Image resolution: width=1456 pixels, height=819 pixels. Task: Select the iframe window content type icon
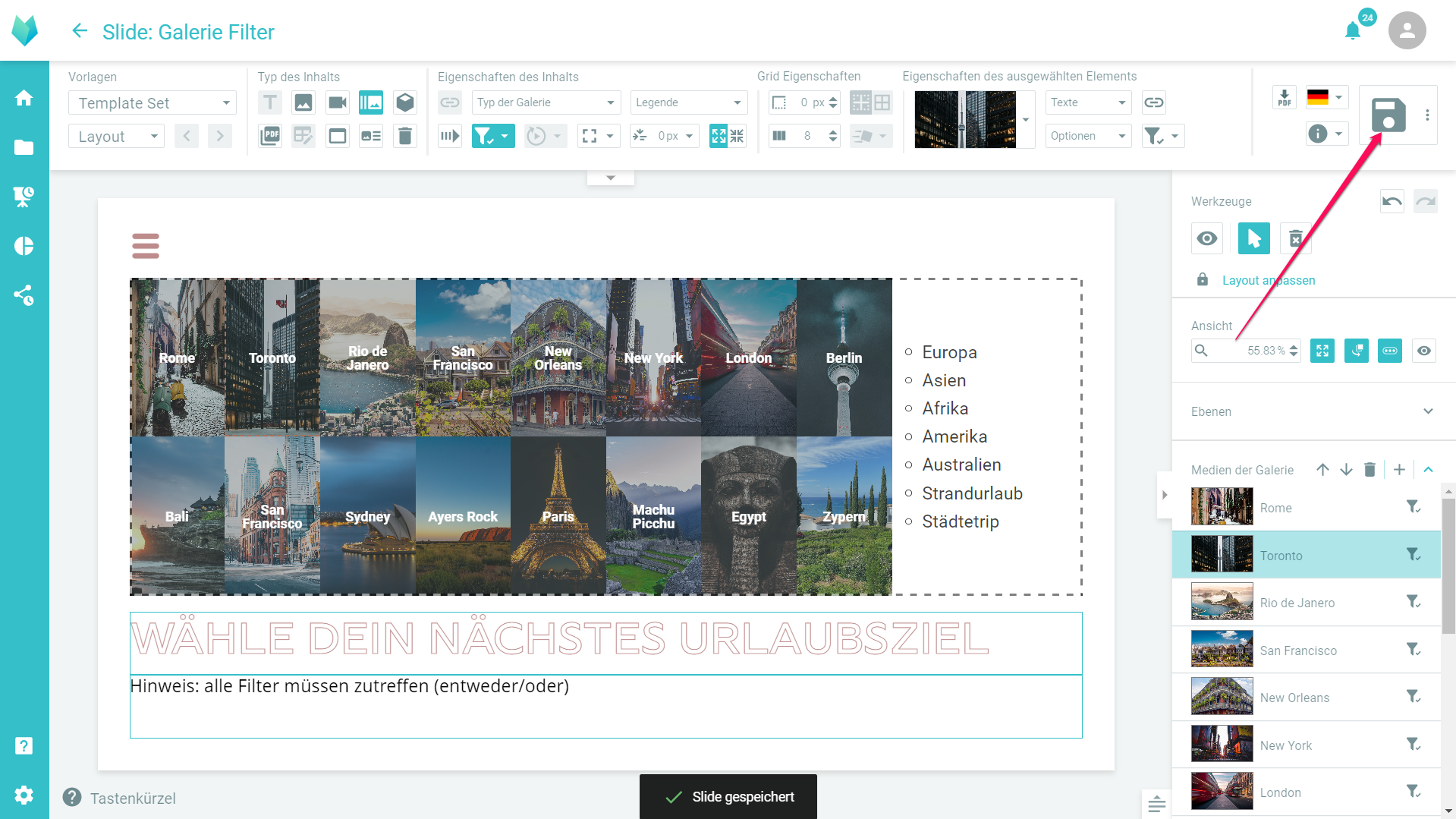tap(338, 136)
